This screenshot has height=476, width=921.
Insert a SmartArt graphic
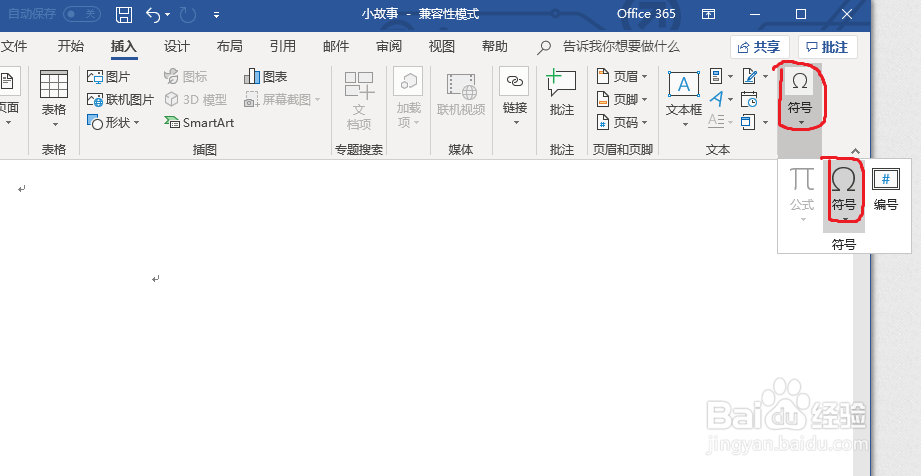point(199,122)
